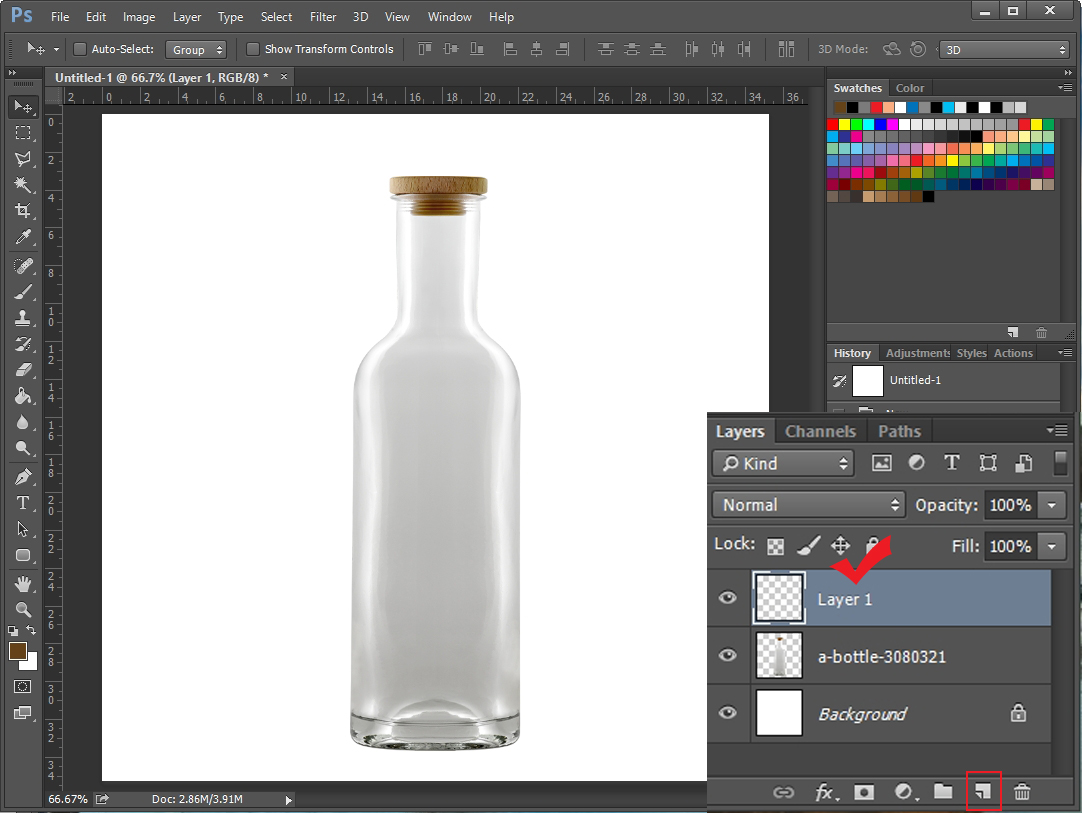Open the Normal blend mode dropdown
Viewport: 1082px width, 813px height.
pyautogui.click(x=808, y=505)
